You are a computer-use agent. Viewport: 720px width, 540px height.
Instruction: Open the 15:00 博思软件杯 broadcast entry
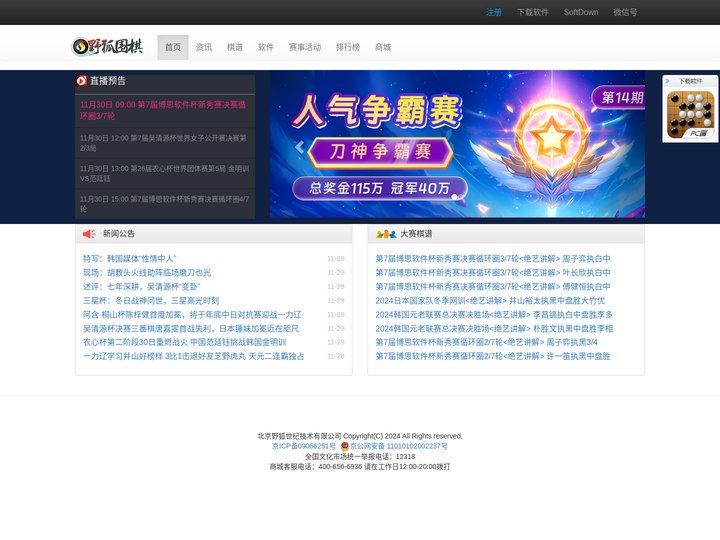coord(165,203)
